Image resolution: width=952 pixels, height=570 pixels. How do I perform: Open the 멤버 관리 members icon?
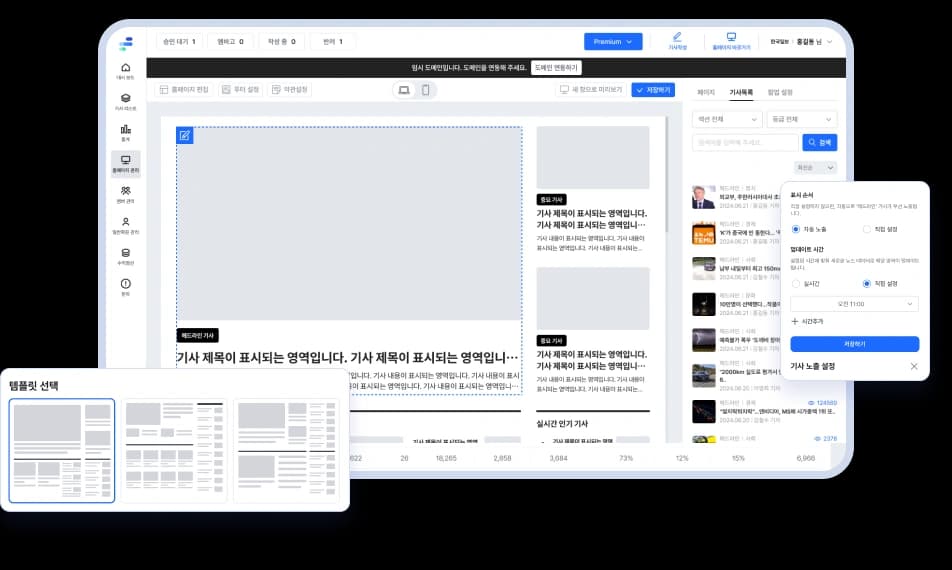tap(125, 193)
